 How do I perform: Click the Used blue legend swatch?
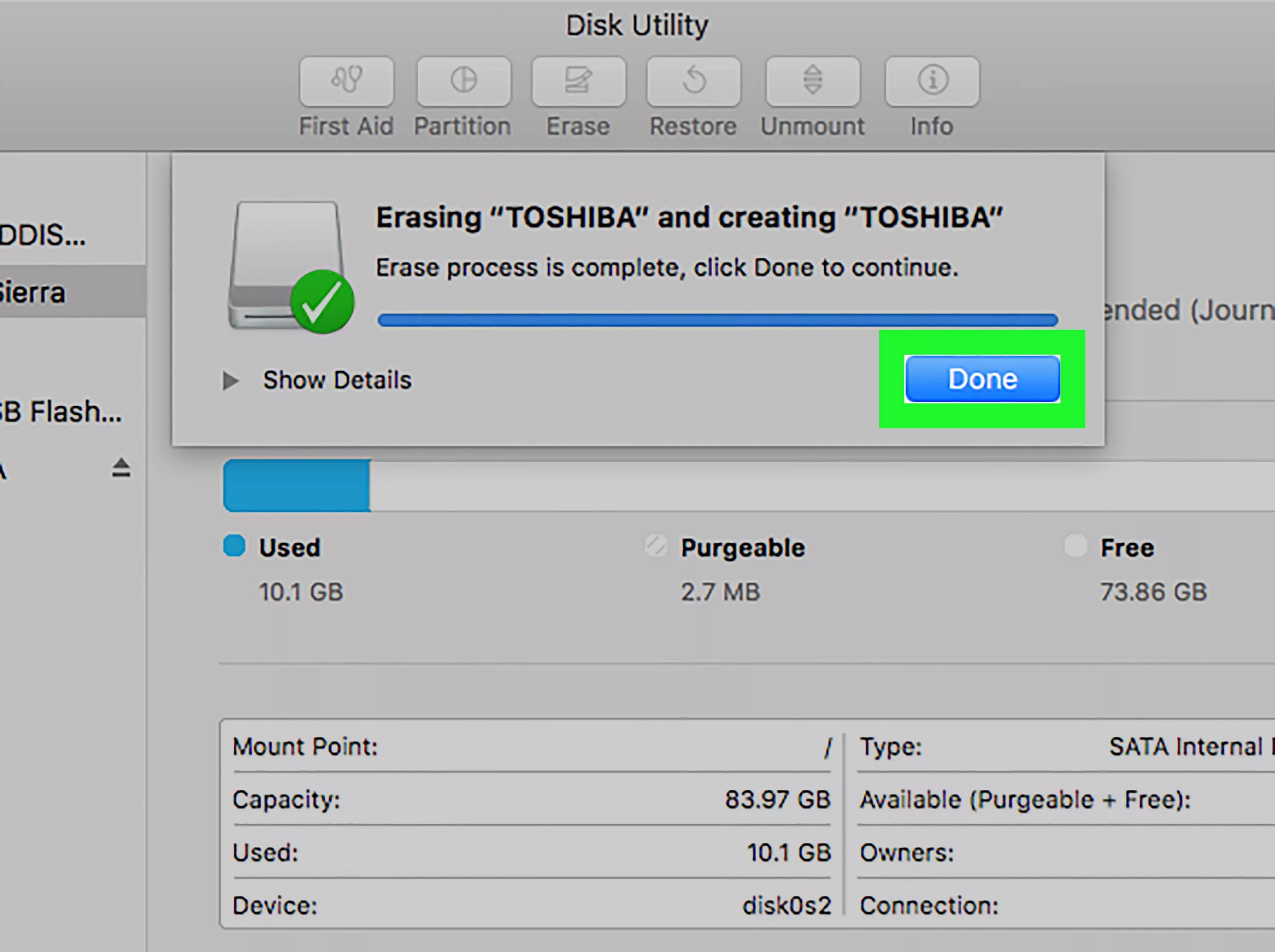click(234, 546)
